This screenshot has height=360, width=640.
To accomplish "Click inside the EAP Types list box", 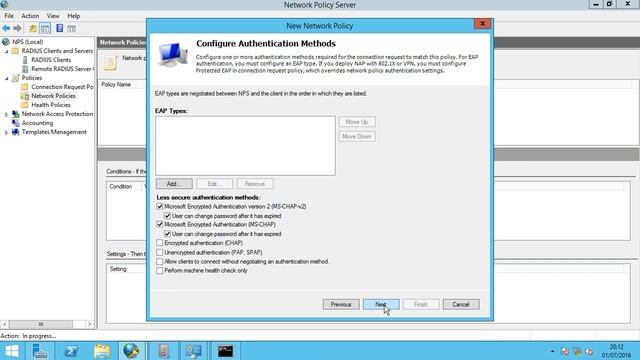I will click(x=245, y=146).
